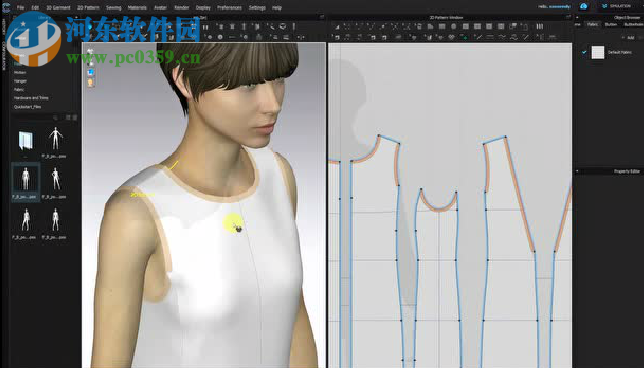
Task: Open the 3D Garment menu
Action: point(58,7)
